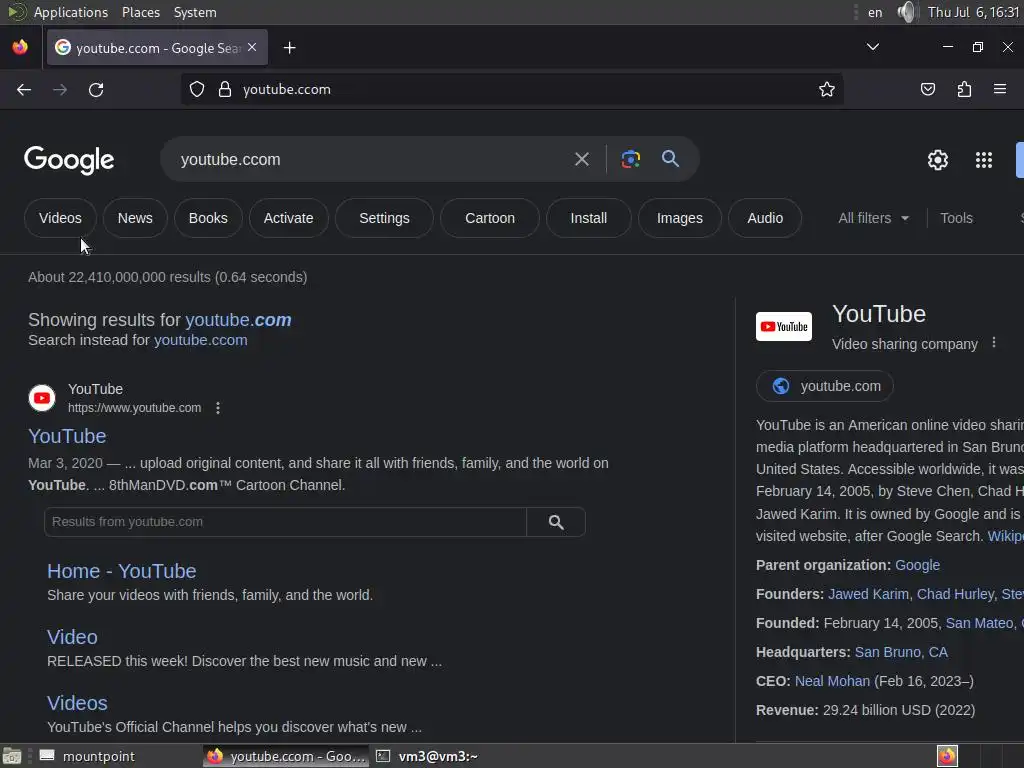This screenshot has width=1024, height=768.
Task: Open the tracking protection shield icon
Action: coord(197,89)
